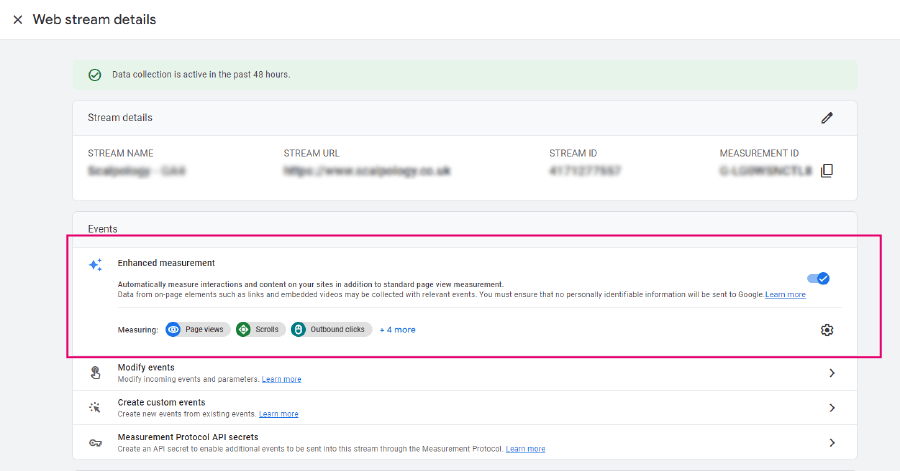Viewport: 900px width, 471px height.
Task: Open Learn more for Measurement Protocol
Action: (x=525, y=449)
